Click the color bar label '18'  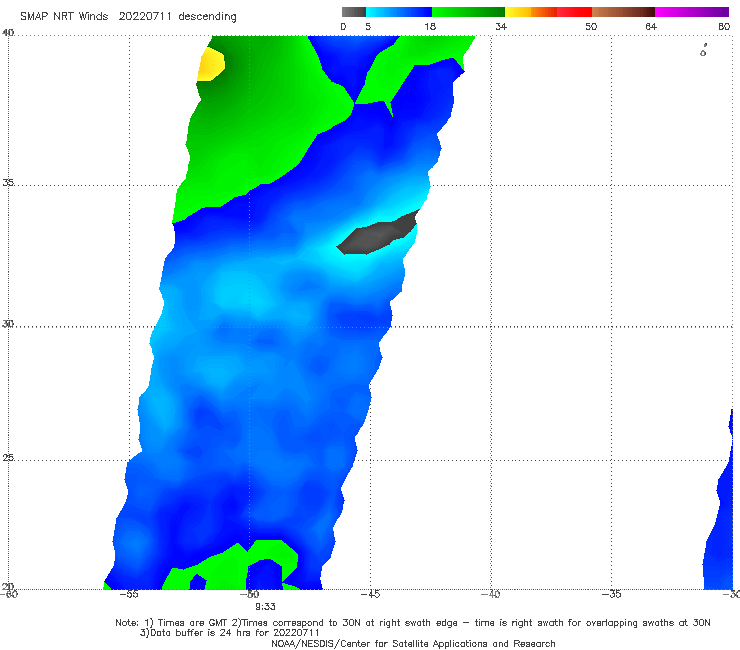pos(430,26)
